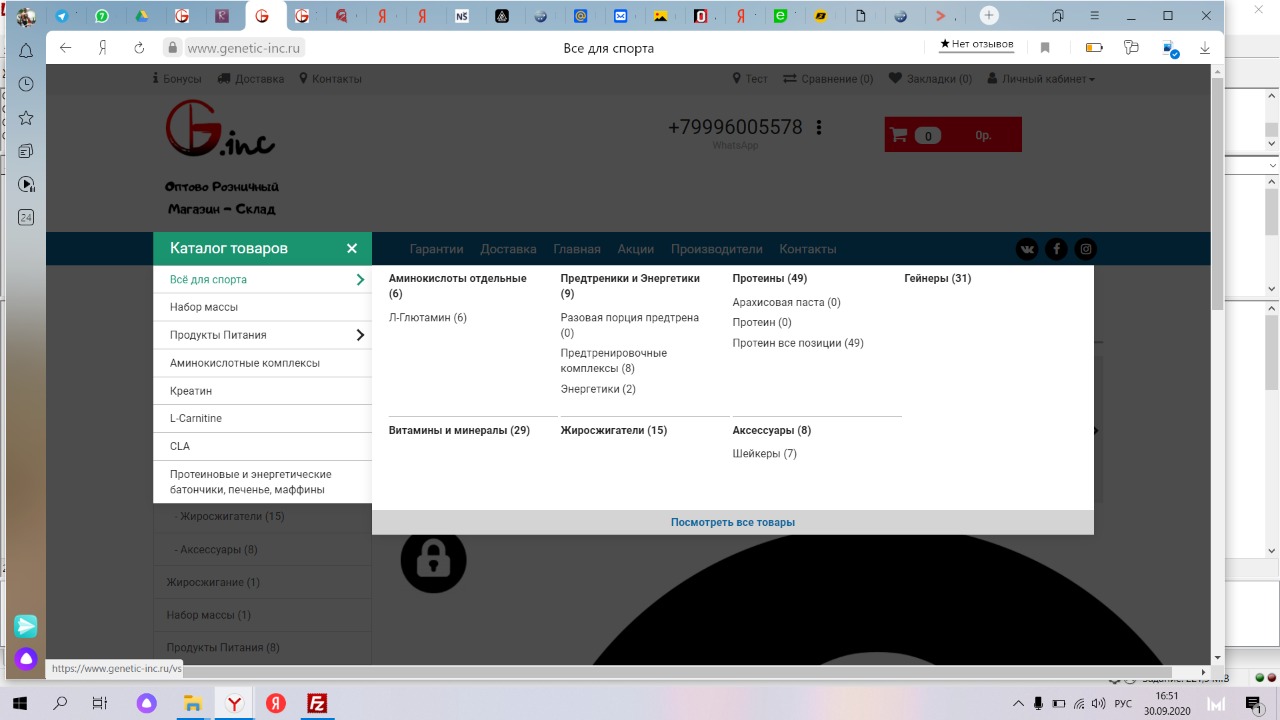The image size is (1280, 720).
Task: Open Windows notification center icon
Action: [1253, 704]
